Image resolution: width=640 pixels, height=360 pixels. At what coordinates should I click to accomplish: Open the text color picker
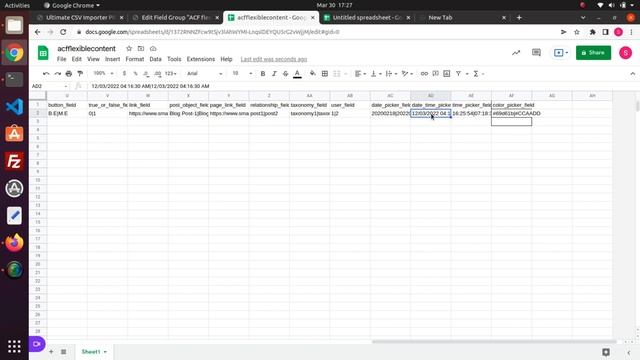(298, 73)
